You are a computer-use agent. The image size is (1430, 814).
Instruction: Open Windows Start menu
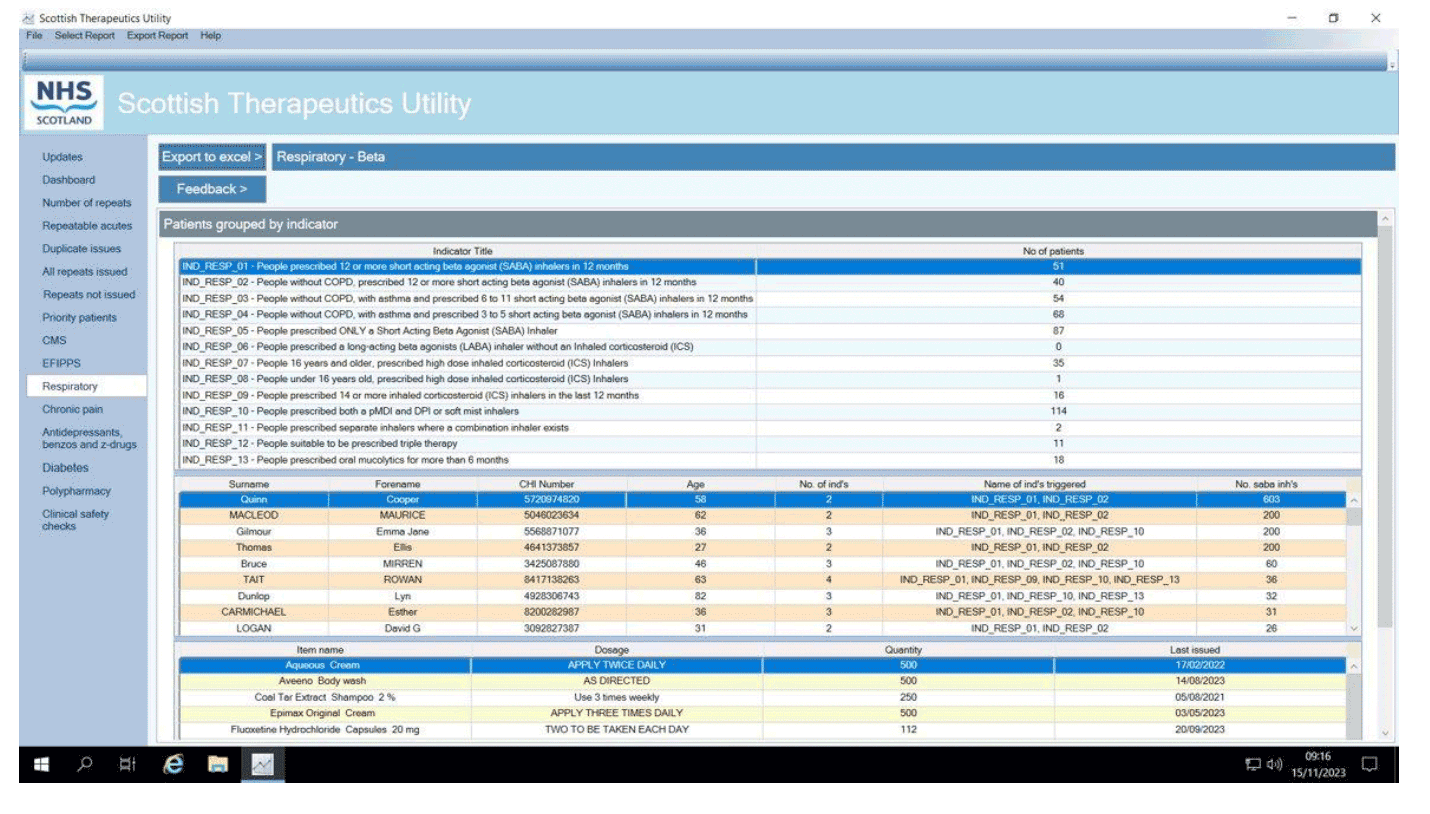(41, 765)
